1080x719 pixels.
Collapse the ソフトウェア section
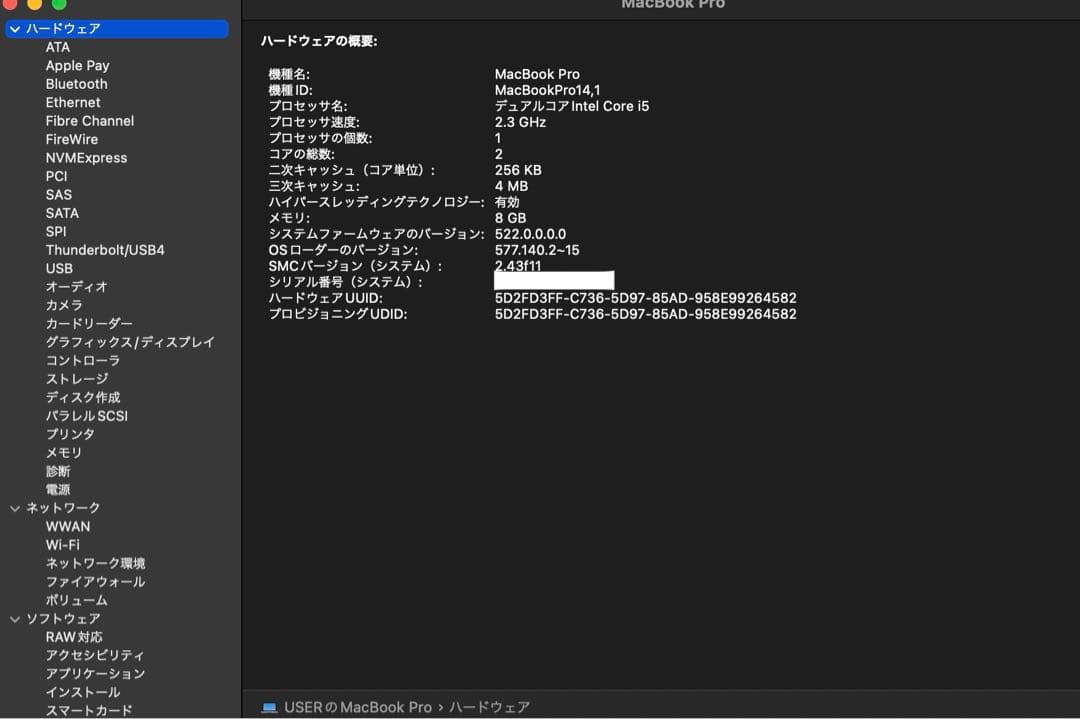point(14,618)
